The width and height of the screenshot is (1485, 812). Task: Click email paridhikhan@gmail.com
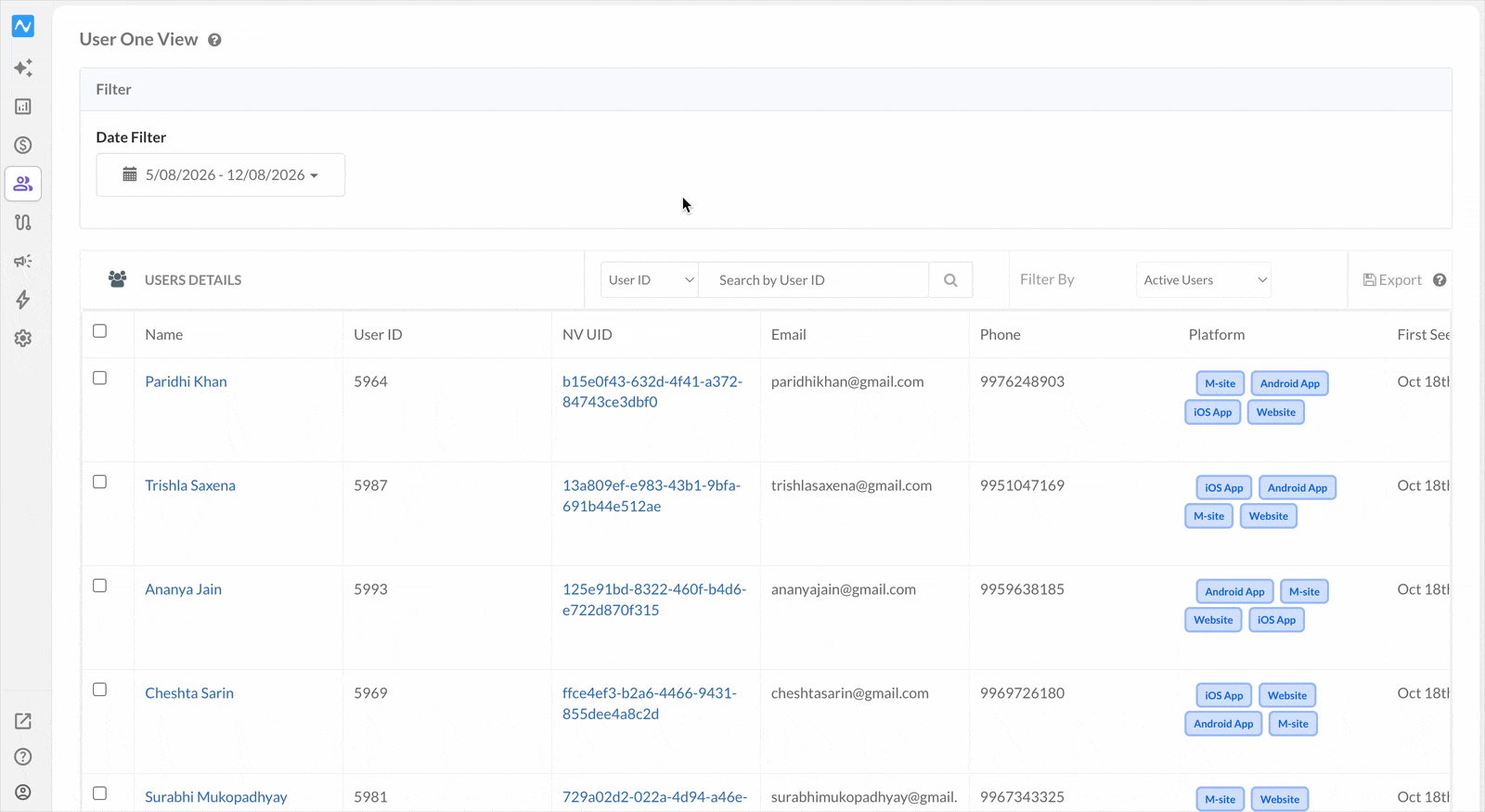click(847, 381)
